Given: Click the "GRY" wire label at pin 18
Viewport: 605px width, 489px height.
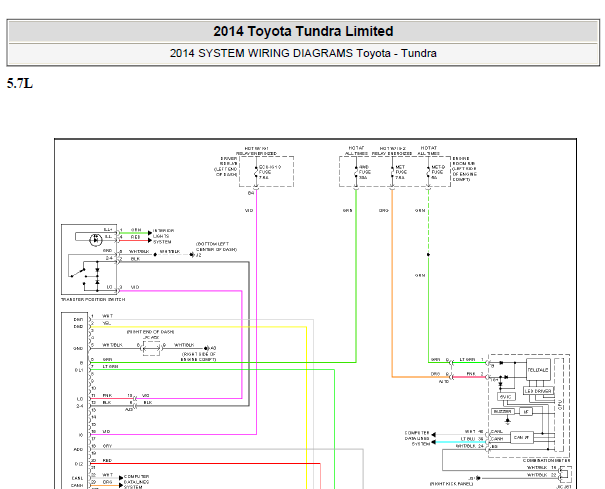Looking at the screenshot, I should (x=107, y=446).
